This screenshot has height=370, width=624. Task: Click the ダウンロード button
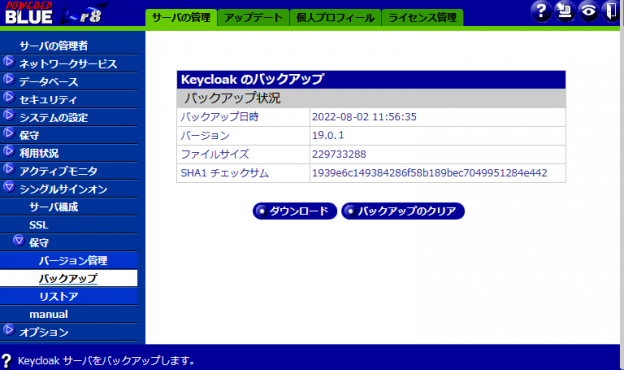click(294, 211)
